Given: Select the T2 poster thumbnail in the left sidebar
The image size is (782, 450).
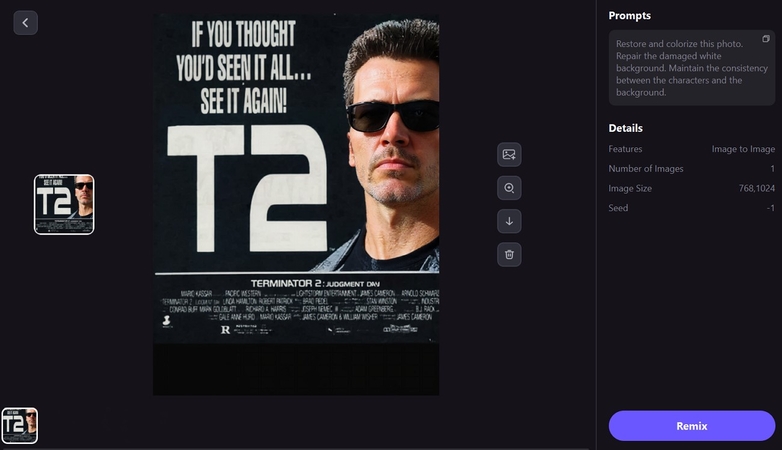Looking at the screenshot, I should pos(64,205).
